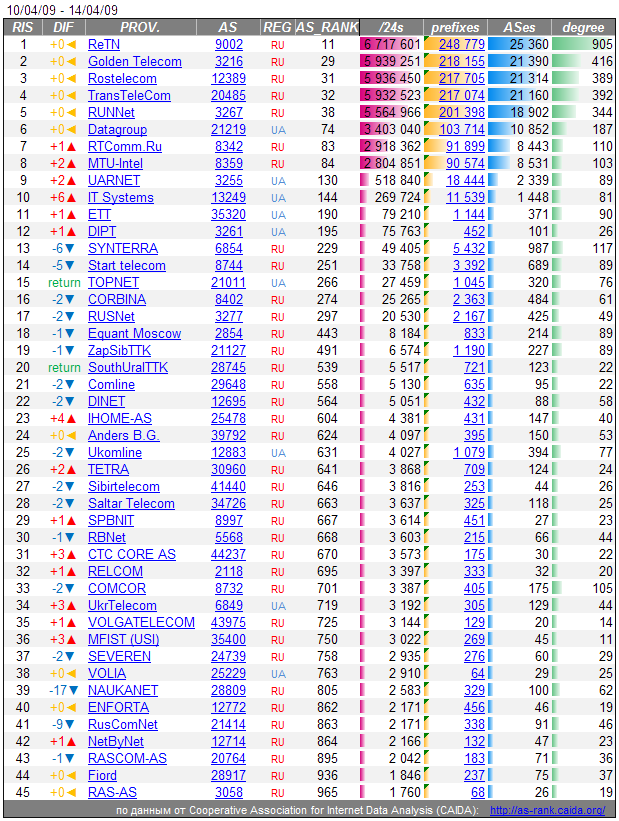Open Ukomline prefixes count 1 079
The width and height of the screenshot is (619, 821).
(469, 452)
